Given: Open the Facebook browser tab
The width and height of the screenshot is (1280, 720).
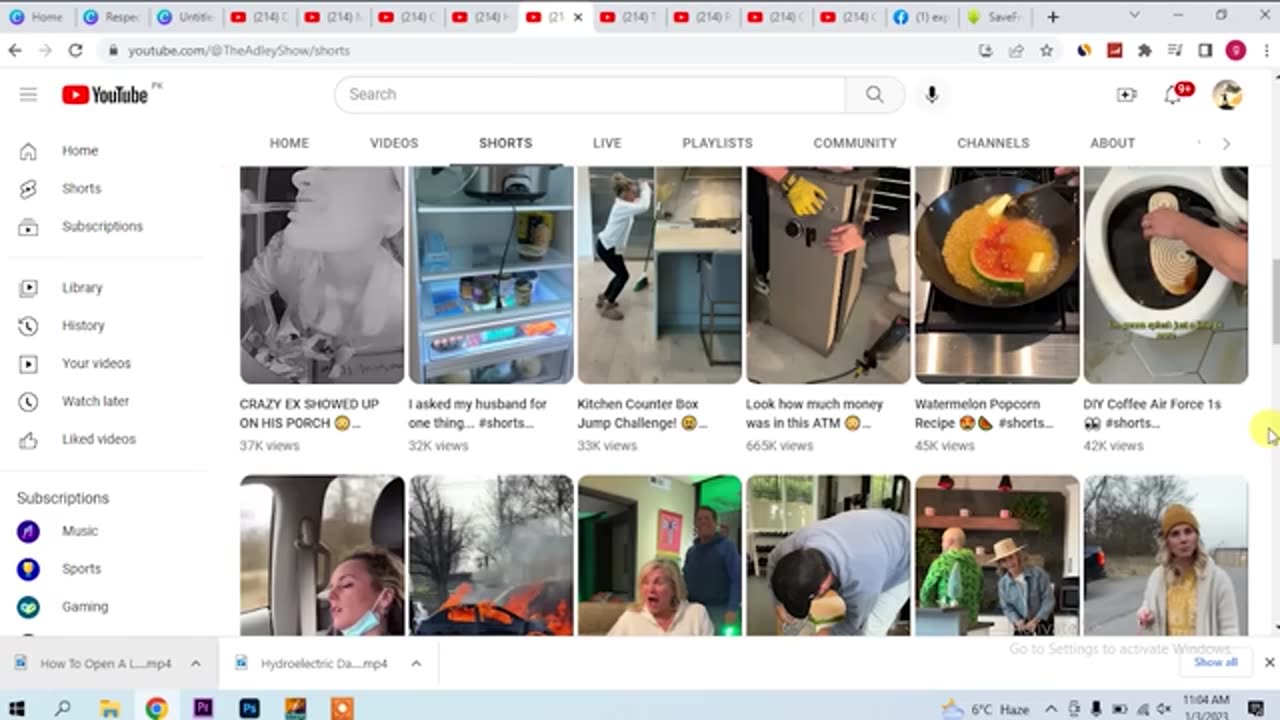Looking at the screenshot, I should coord(921,17).
